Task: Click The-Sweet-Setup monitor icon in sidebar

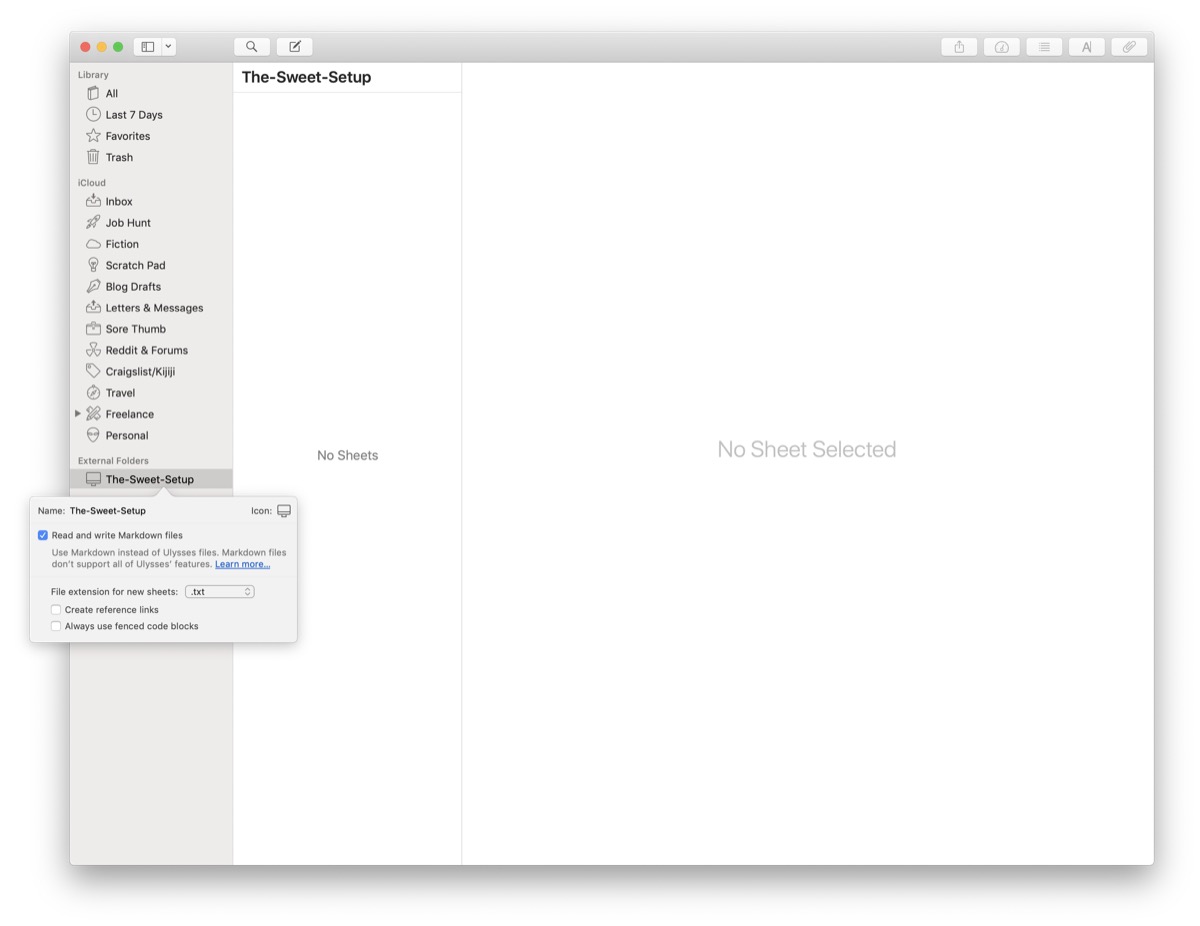Action: (x=93, y=479)
